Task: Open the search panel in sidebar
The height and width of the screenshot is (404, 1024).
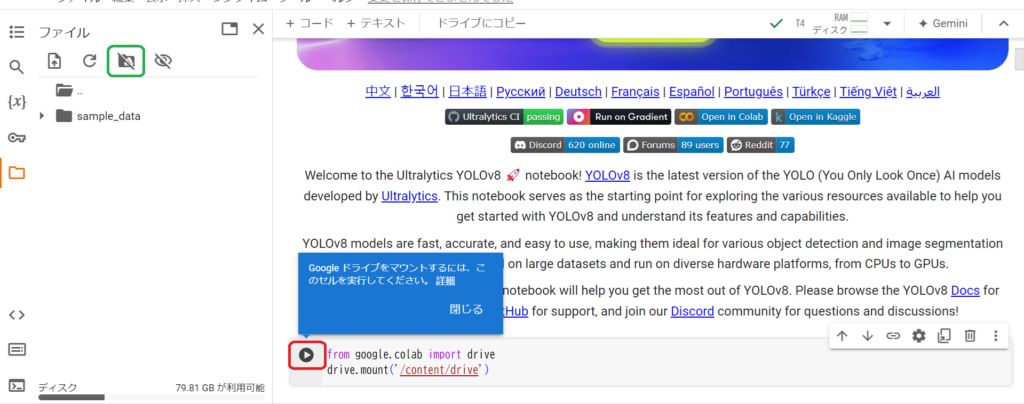Action: click(x=16, y=67)
